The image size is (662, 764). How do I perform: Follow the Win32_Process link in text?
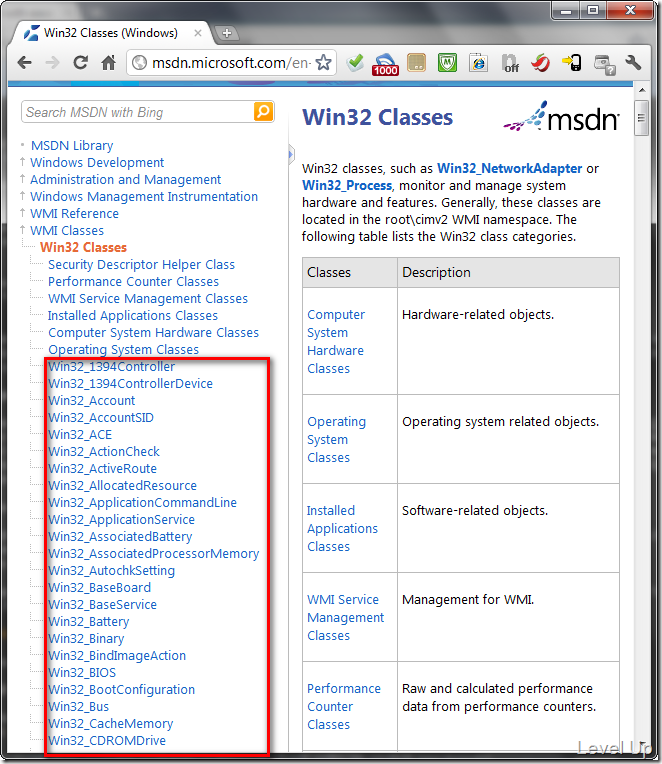coord(346,186)
